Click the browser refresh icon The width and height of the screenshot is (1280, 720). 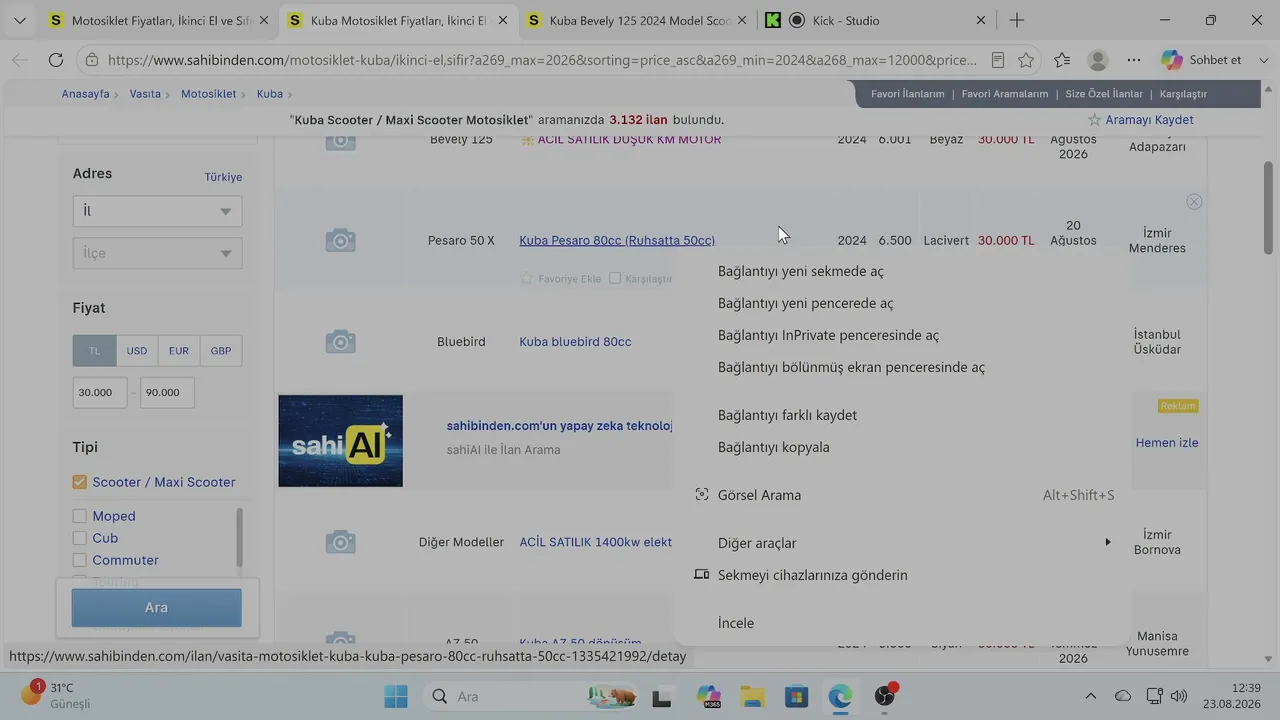56,60
